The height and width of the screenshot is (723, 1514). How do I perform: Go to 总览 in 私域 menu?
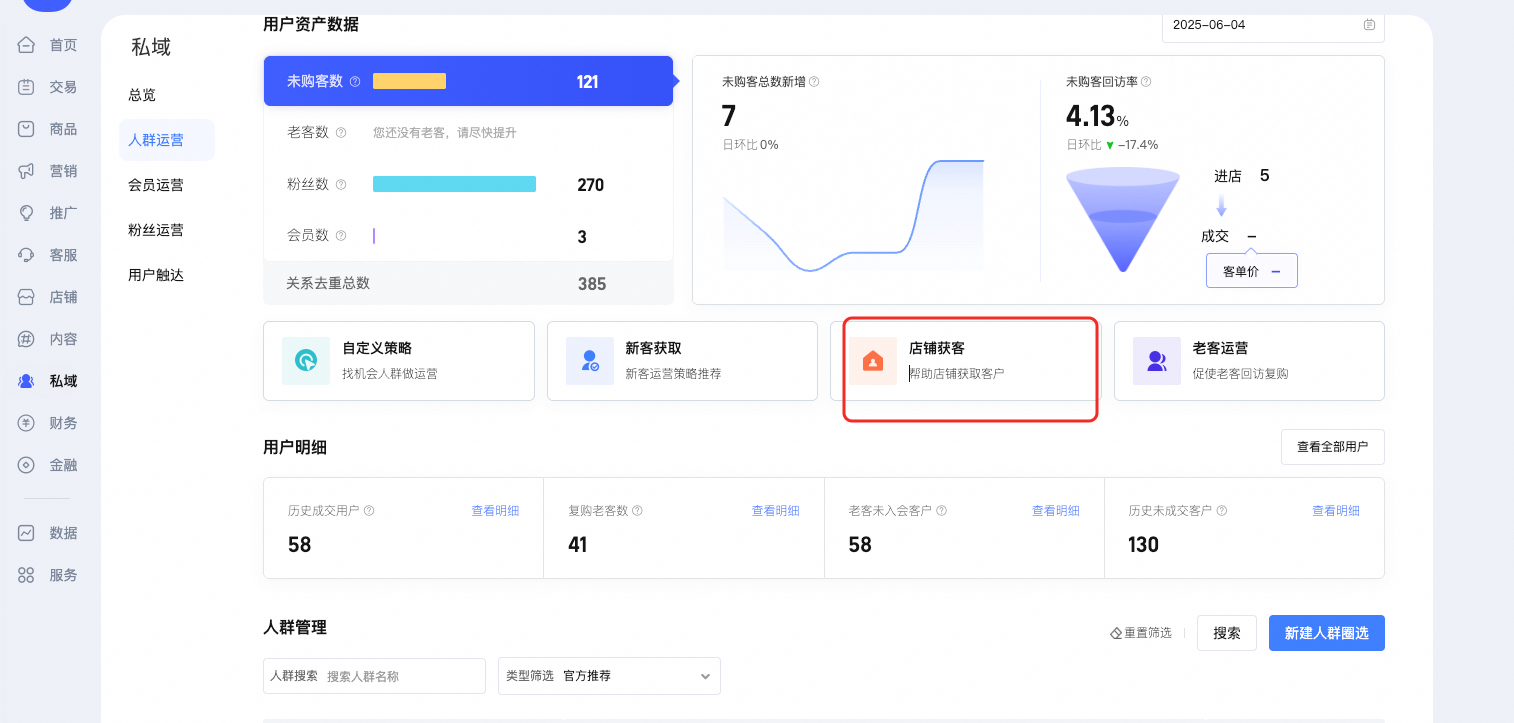142,95
